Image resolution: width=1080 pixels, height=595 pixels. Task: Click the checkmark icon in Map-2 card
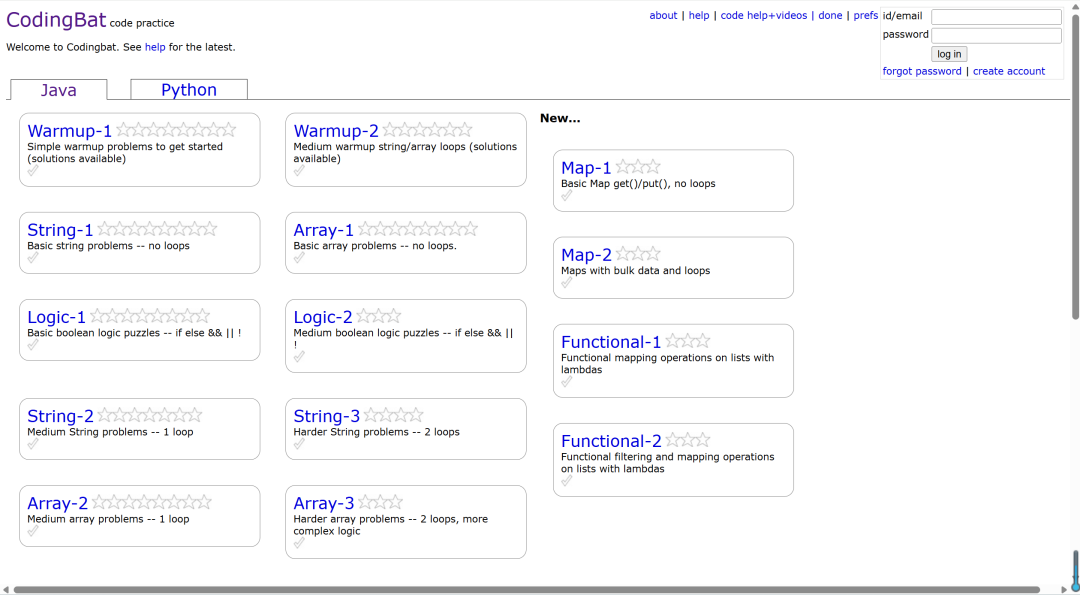coord(567,283)
